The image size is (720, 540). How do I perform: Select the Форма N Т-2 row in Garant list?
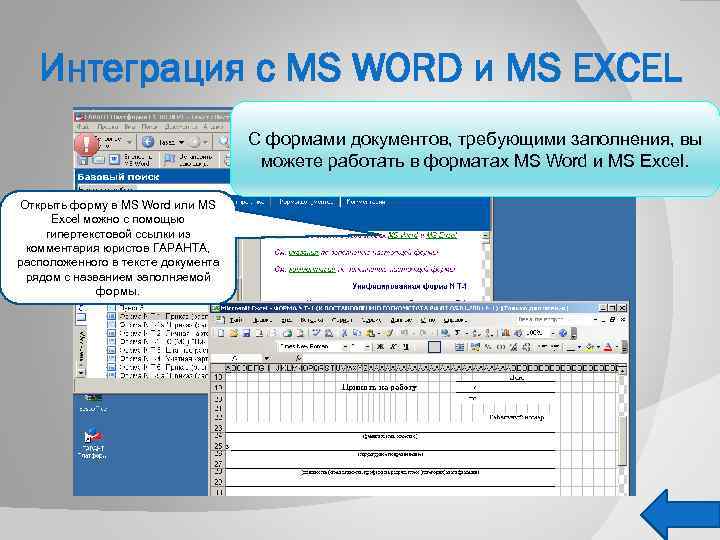coord(158,333)
